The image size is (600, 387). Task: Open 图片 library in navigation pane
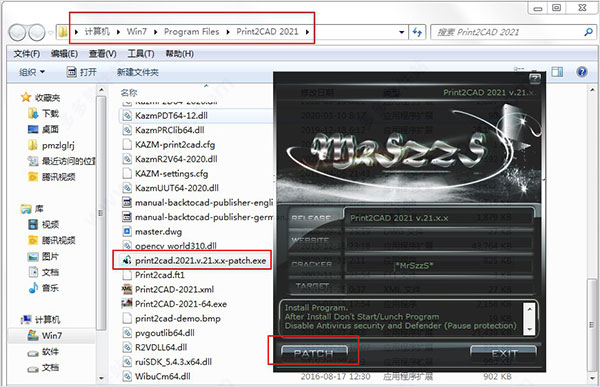pos(44,256)
